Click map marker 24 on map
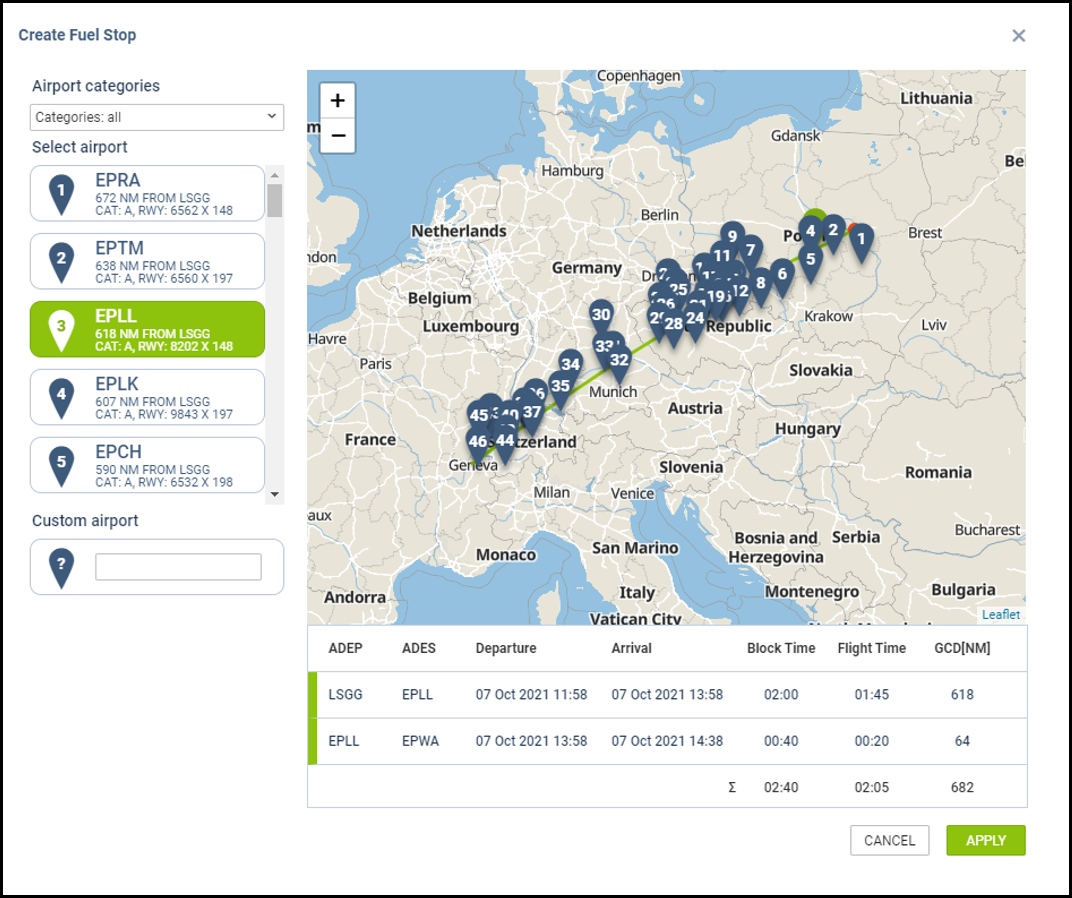Screen dimensions: 1072x898 (x=695, y=321)
